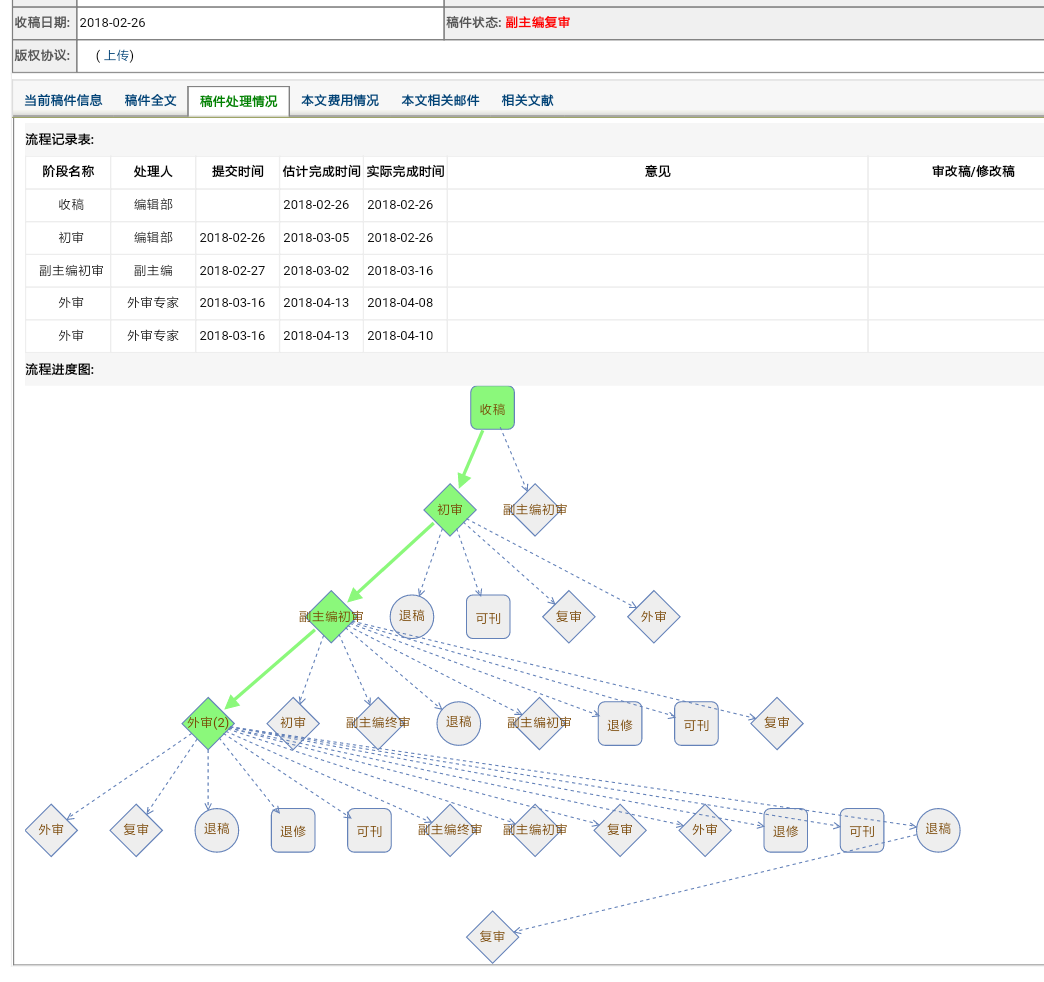Click the 可刊 box in third row

pos(488,617)
